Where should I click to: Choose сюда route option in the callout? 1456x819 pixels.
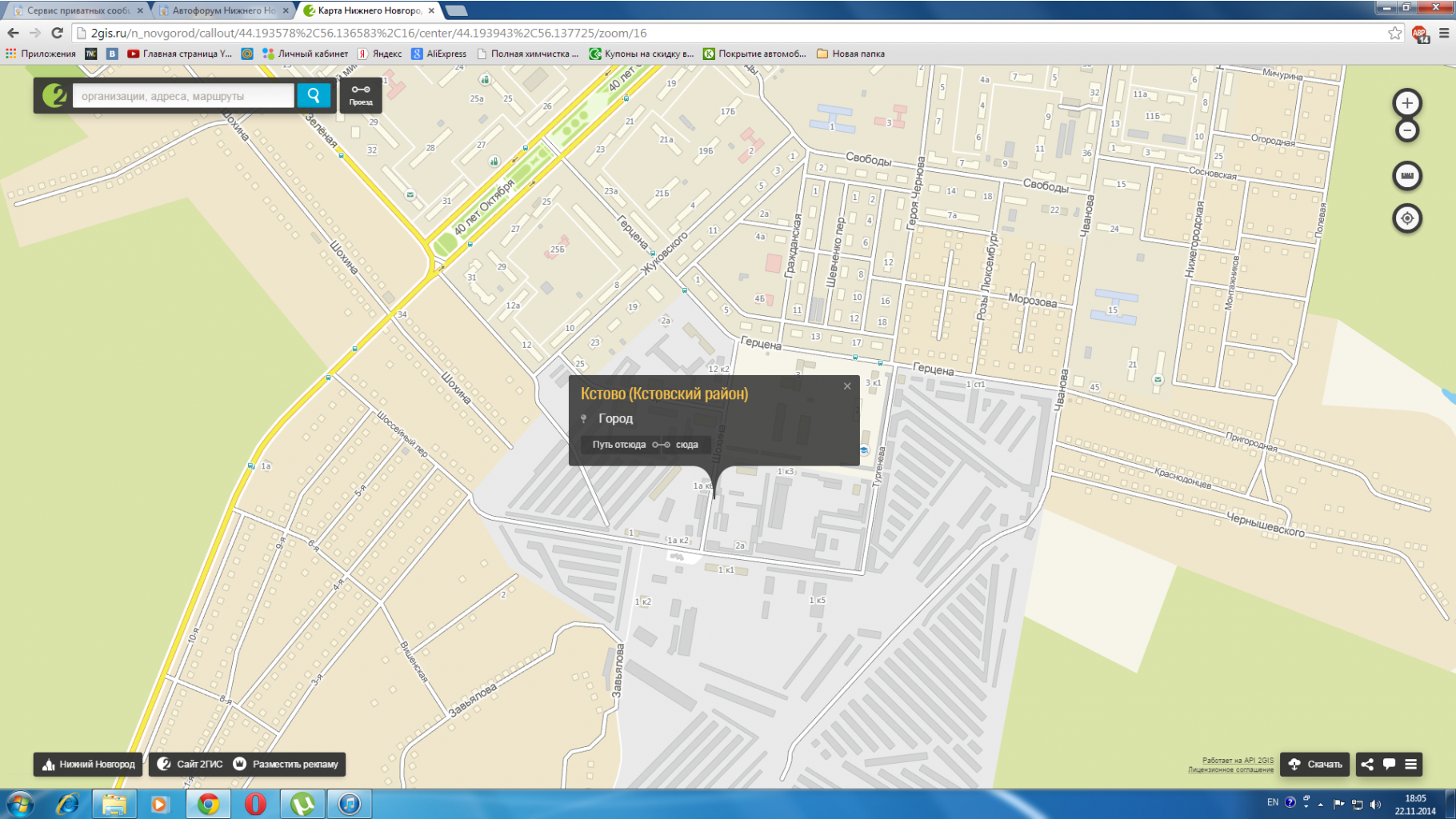pyautogui.click(x=687, y=445)
